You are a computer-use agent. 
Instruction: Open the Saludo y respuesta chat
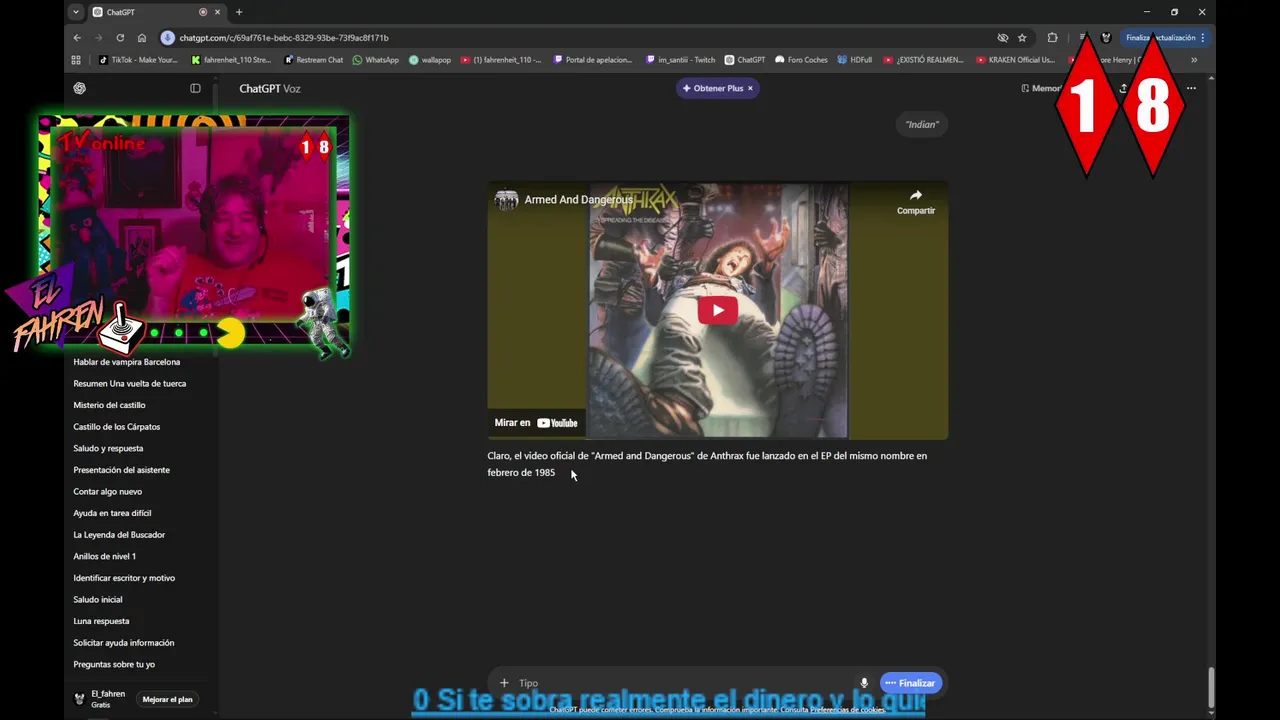(x=108, y=448)
